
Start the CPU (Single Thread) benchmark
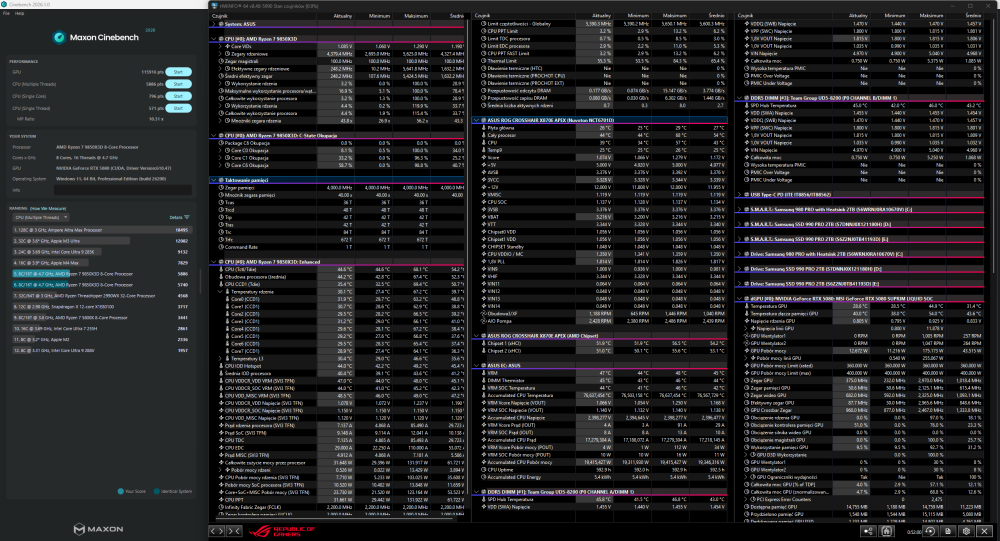[179, 108]
